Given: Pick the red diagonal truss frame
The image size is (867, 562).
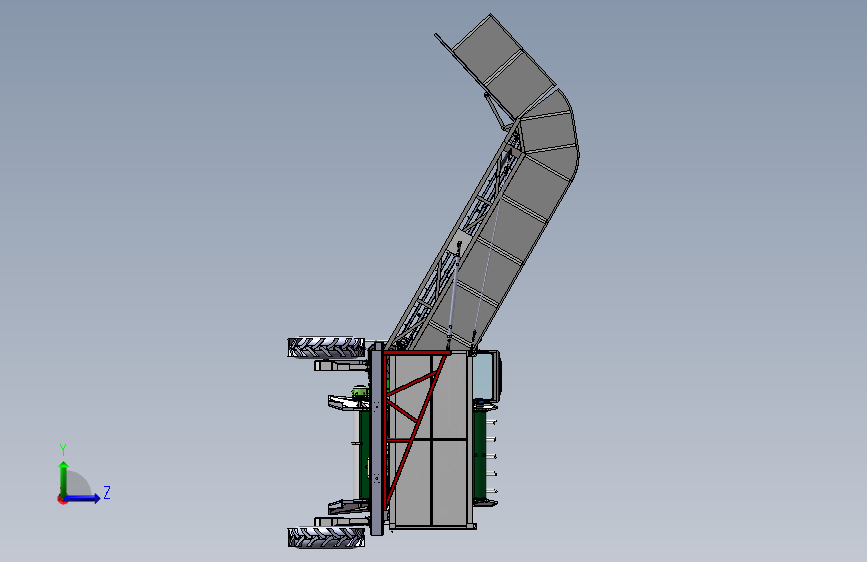Looking at the screenshot, I should coord(415,423).
